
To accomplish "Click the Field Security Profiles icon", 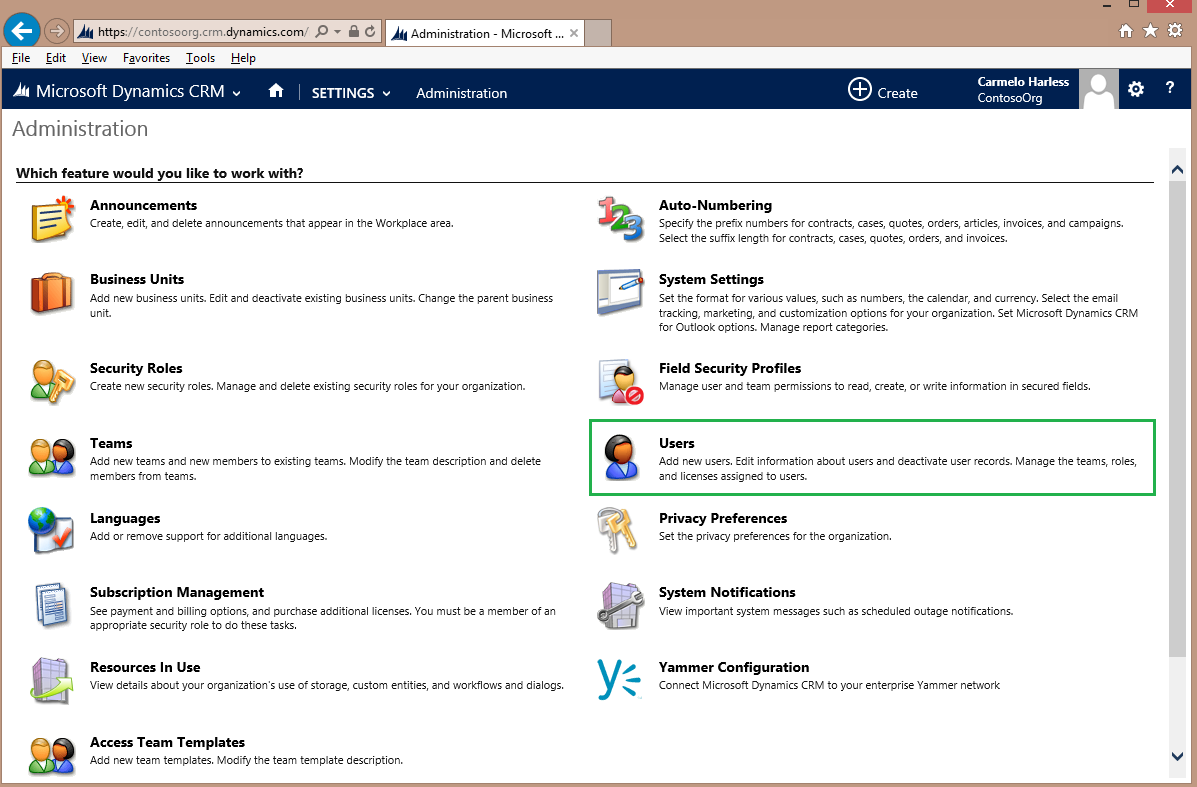I will 620,382.
